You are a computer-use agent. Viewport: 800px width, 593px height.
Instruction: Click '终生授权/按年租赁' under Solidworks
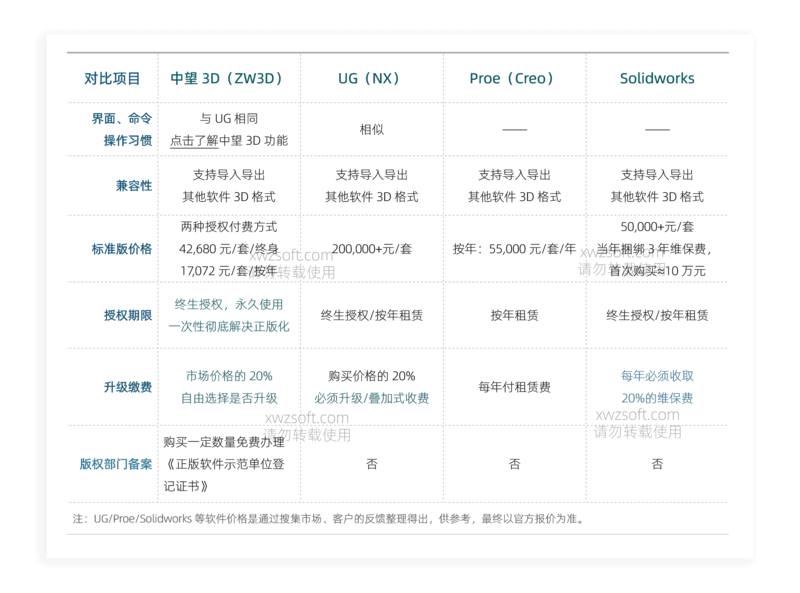point(657,315)
